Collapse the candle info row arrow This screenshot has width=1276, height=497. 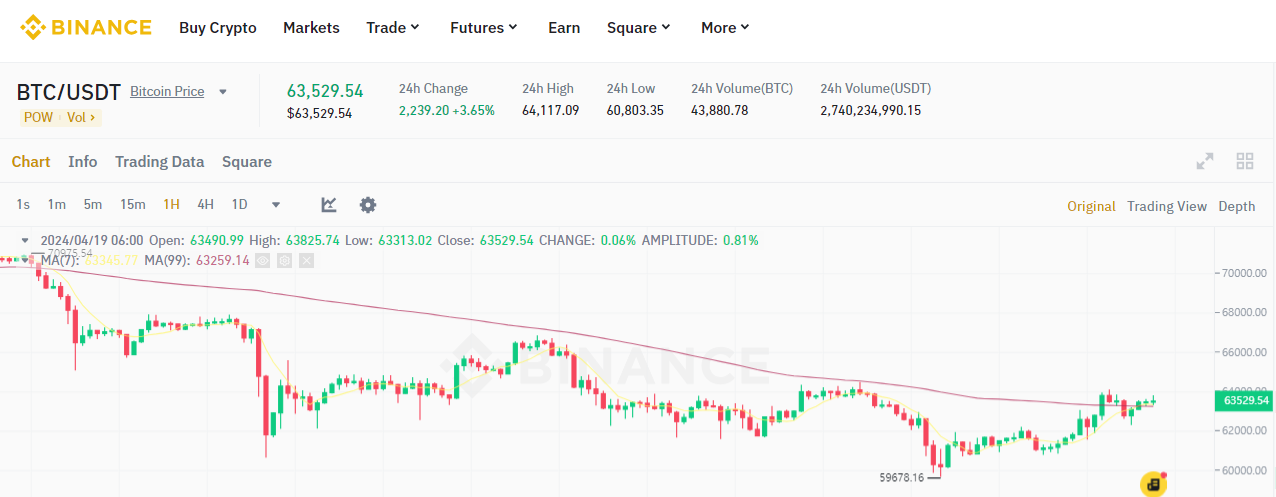[25, 240]
